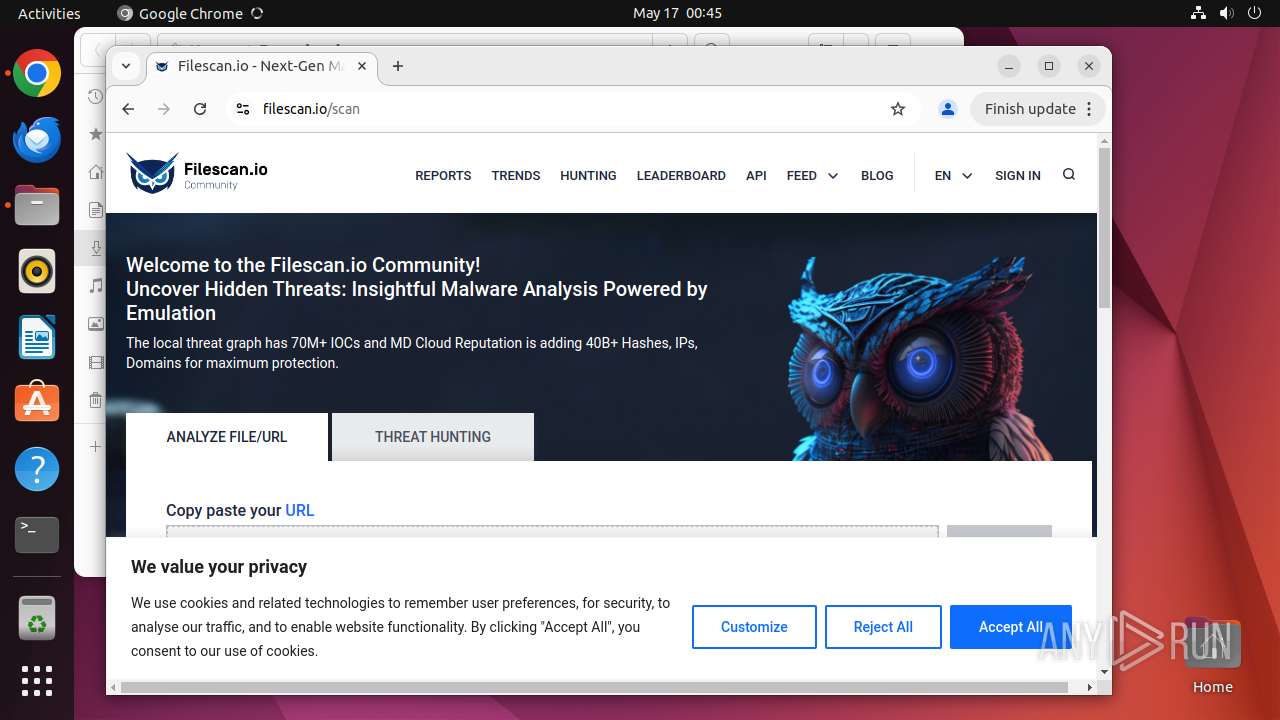Open the Files app in dock

[x=37, y=206]
